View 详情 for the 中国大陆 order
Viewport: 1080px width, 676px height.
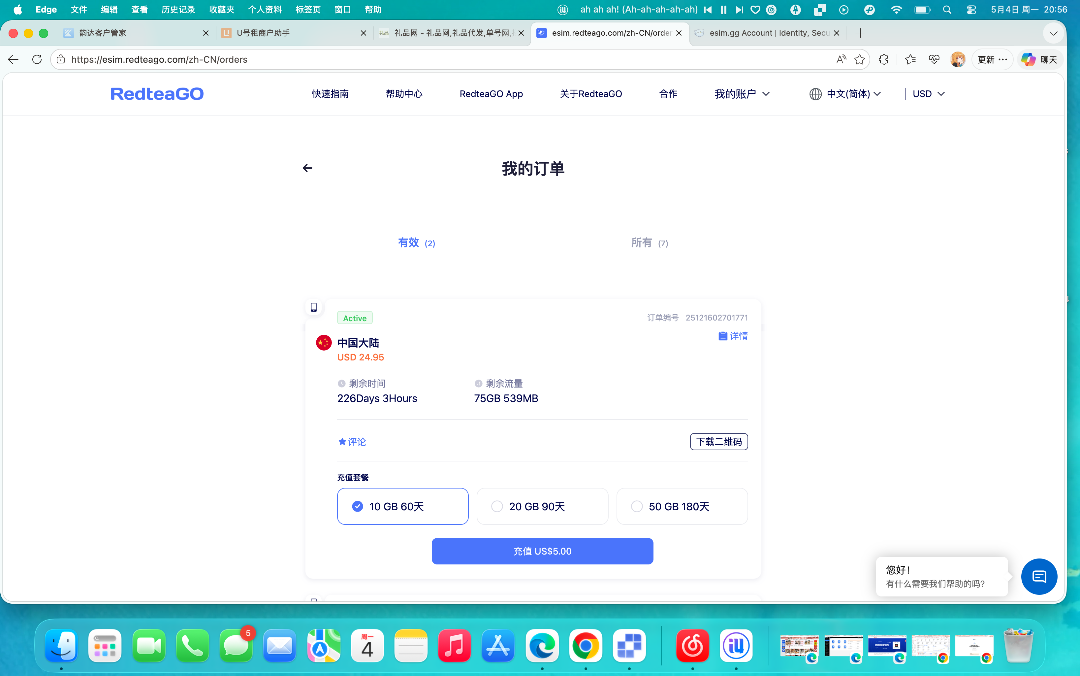(733, 336)
